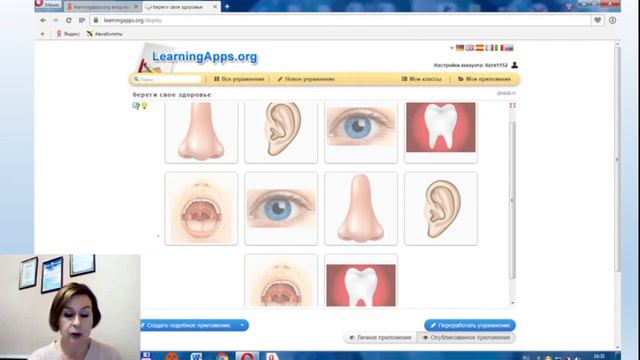
Task: Open 'Мои классы' menu item
Action: point(421,79)
